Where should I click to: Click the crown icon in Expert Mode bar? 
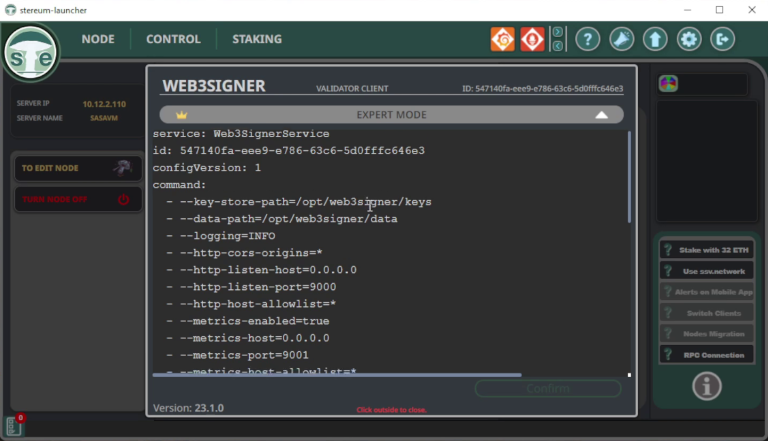click(182, 115)
